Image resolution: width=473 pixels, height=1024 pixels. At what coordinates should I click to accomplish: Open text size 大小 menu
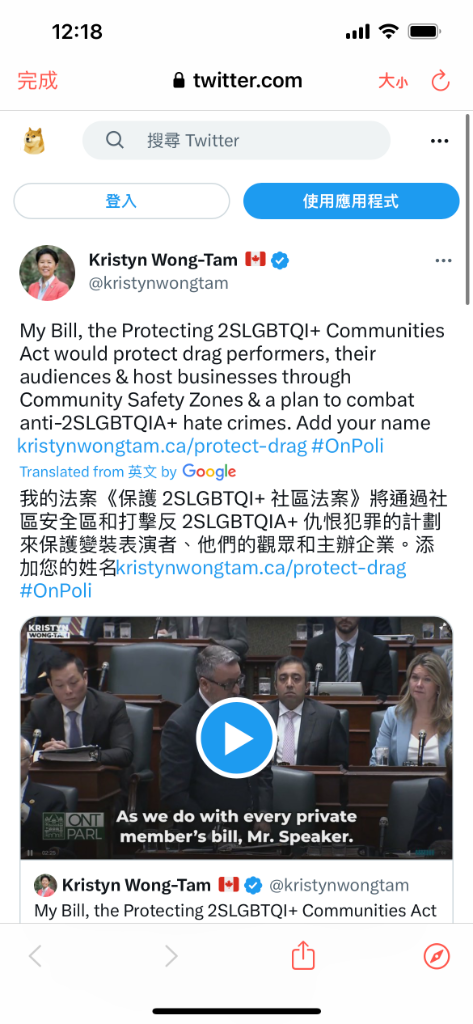pos(393,81)
